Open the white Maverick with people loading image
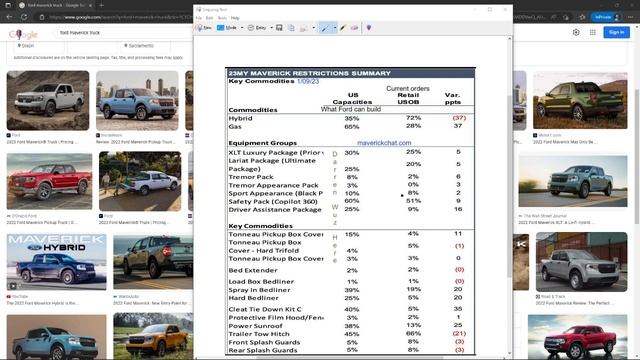The width and height of the screenshot is (640, 360). tap(140, 181)
